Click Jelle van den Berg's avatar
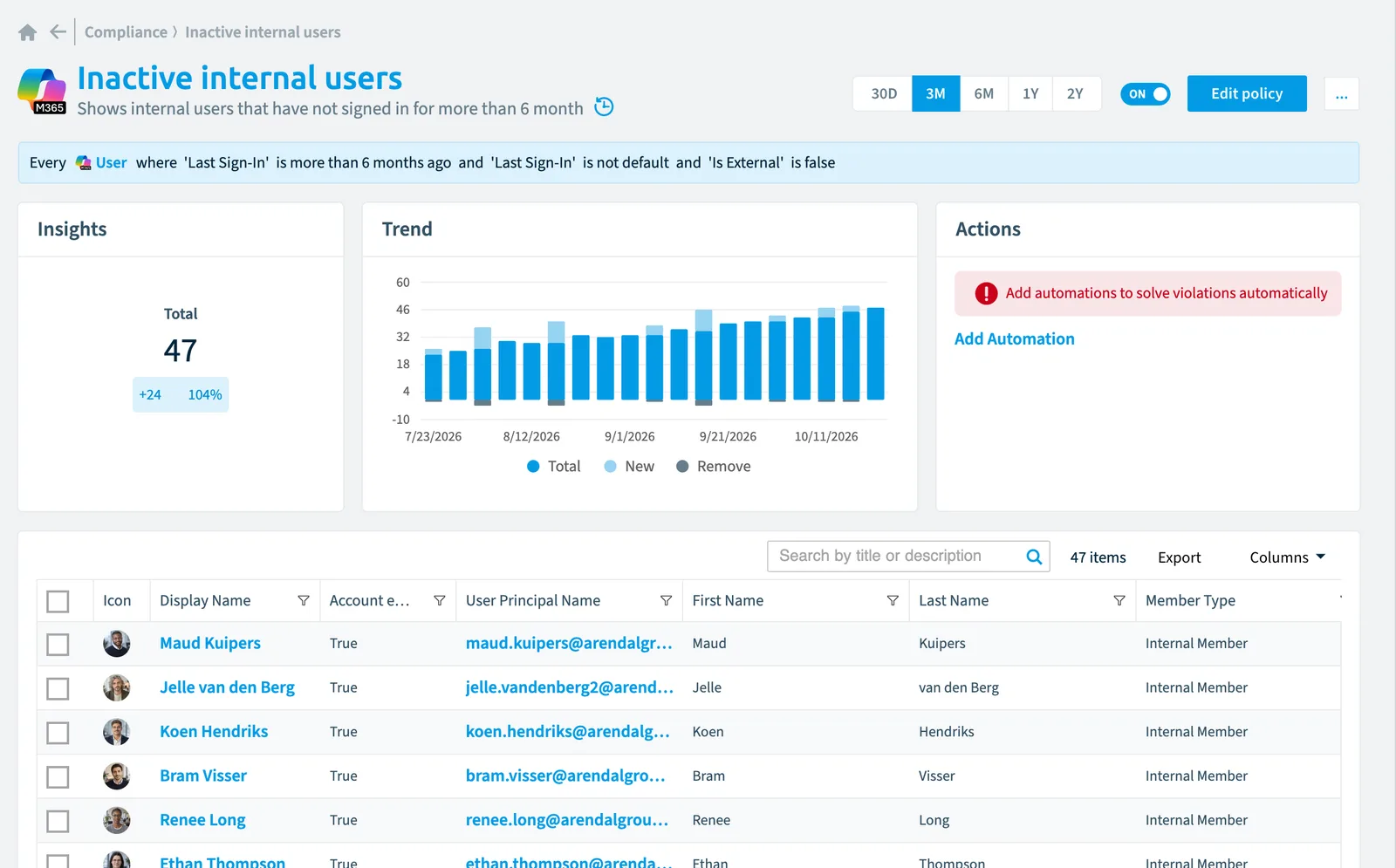Viewport: 1396px width, 868px height. pos(117,687)
